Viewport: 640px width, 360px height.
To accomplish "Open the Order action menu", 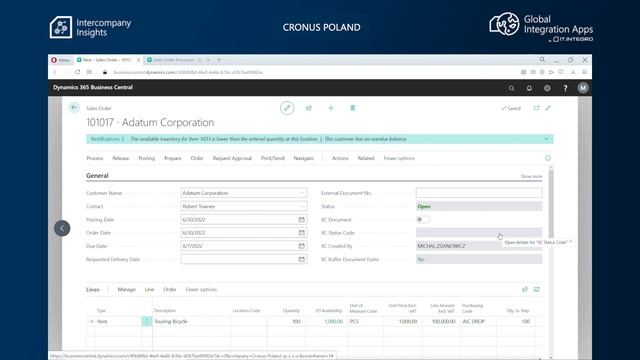I will [x=197, y=158].
